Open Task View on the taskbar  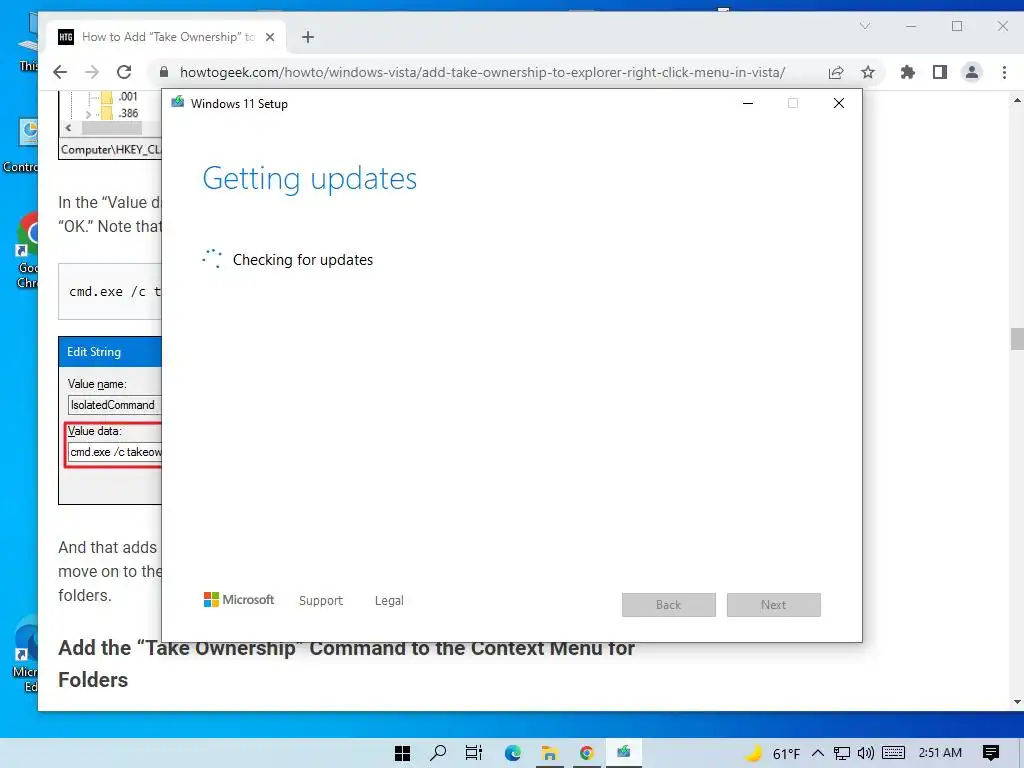(474, 753)
